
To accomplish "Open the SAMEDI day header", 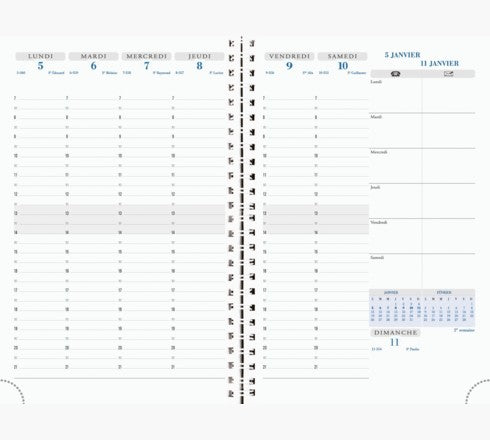I will pos(342,56).
